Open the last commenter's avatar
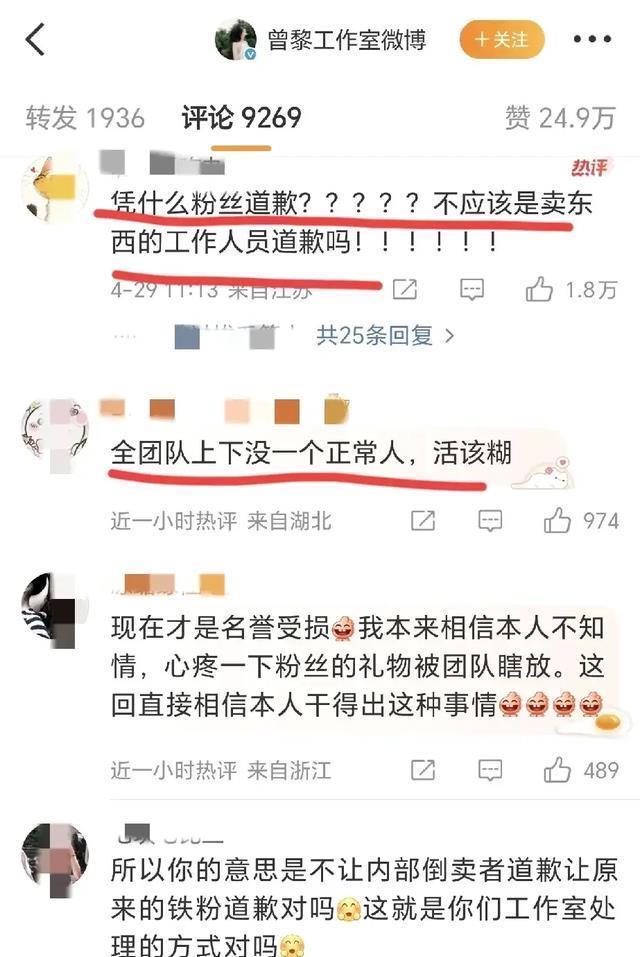Viewport: 640px width, 957px height. 55,857
